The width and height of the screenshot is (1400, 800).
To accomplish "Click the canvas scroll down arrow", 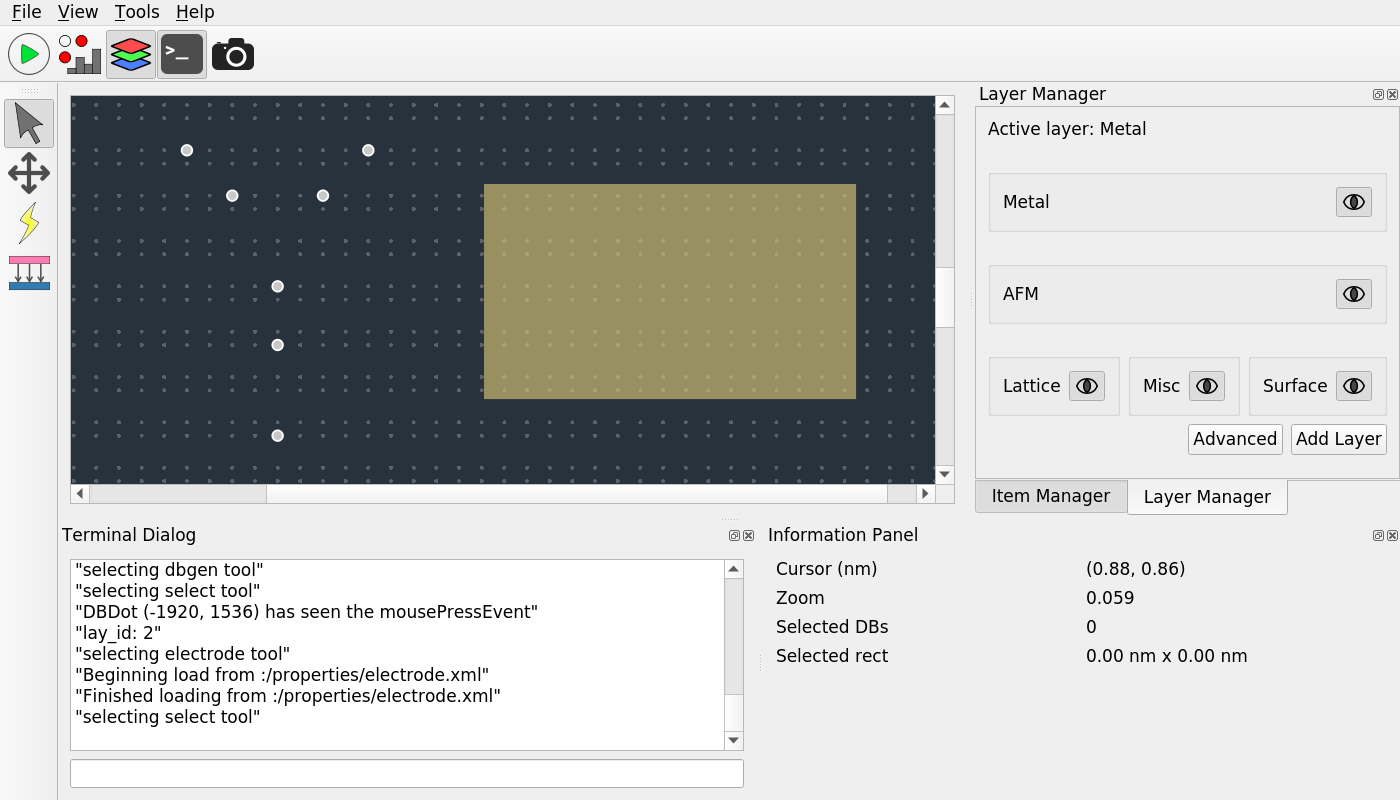I will point(945,474).
